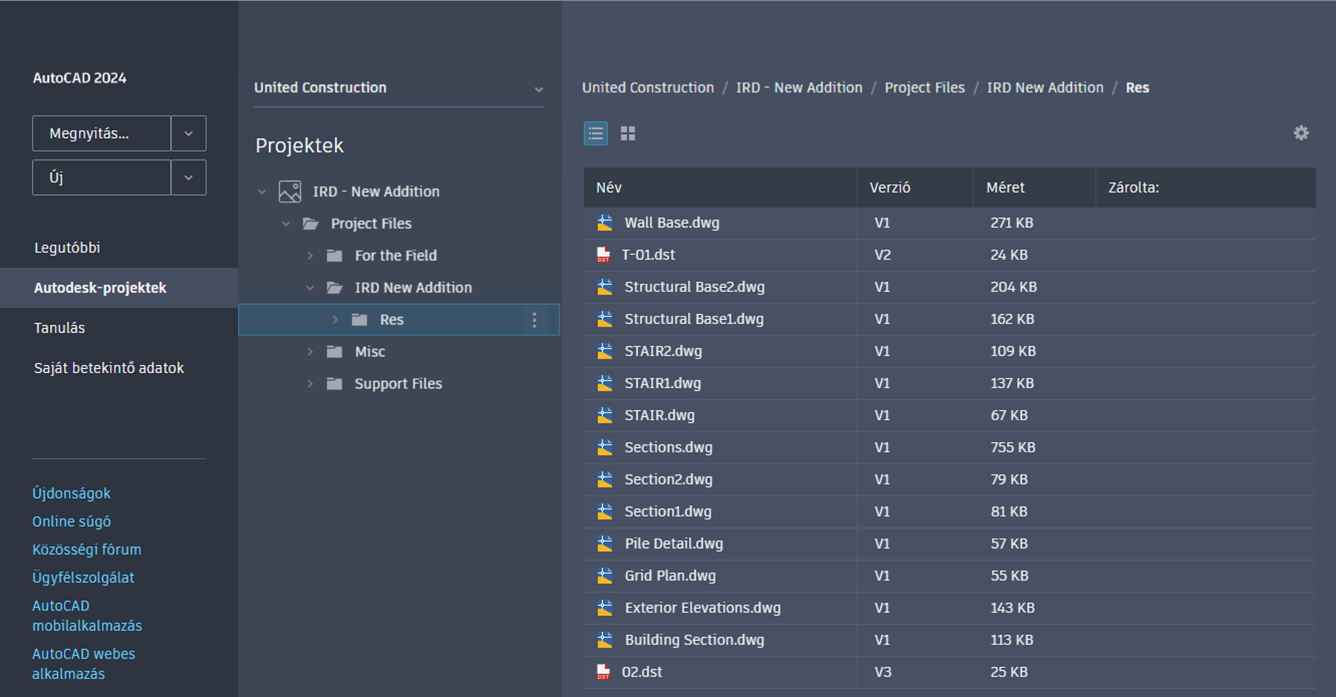Click the Új button

(102, 177)
